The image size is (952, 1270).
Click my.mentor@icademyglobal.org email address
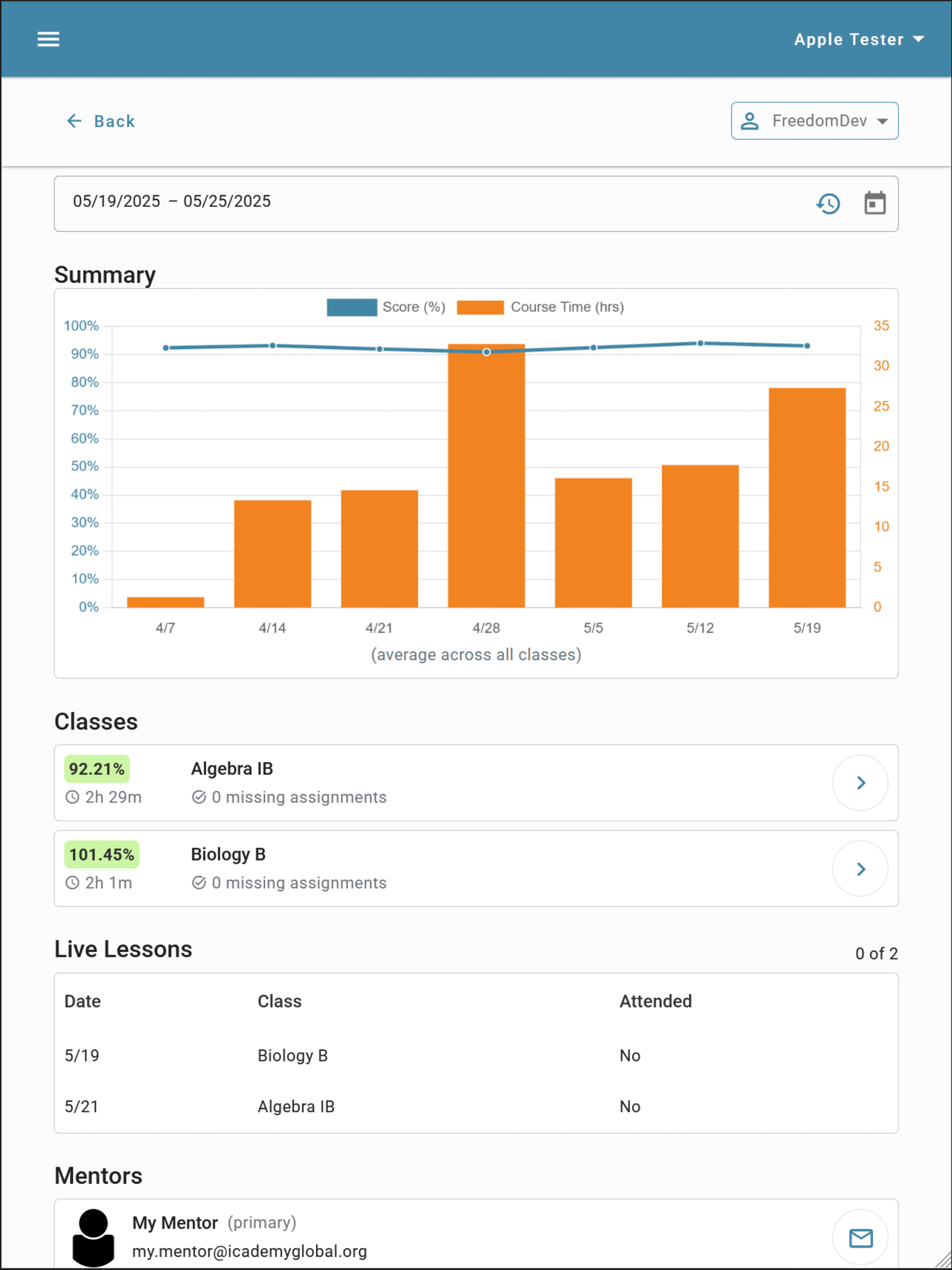[249, 1251]
